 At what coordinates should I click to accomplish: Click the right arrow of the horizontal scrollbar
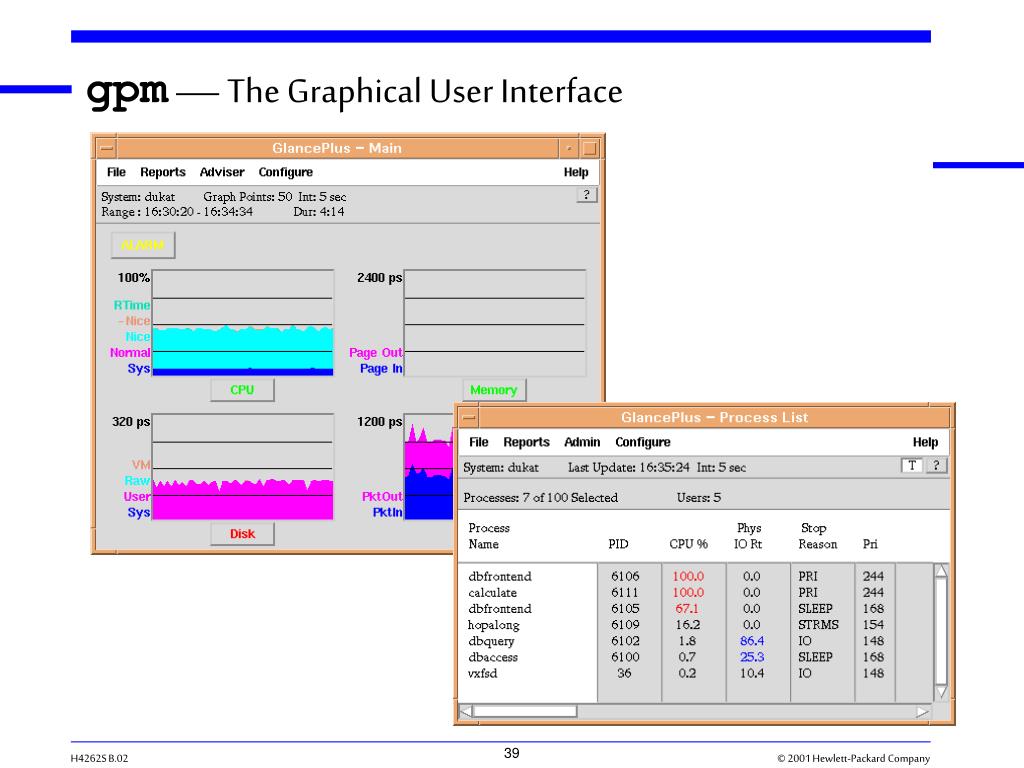921,712
